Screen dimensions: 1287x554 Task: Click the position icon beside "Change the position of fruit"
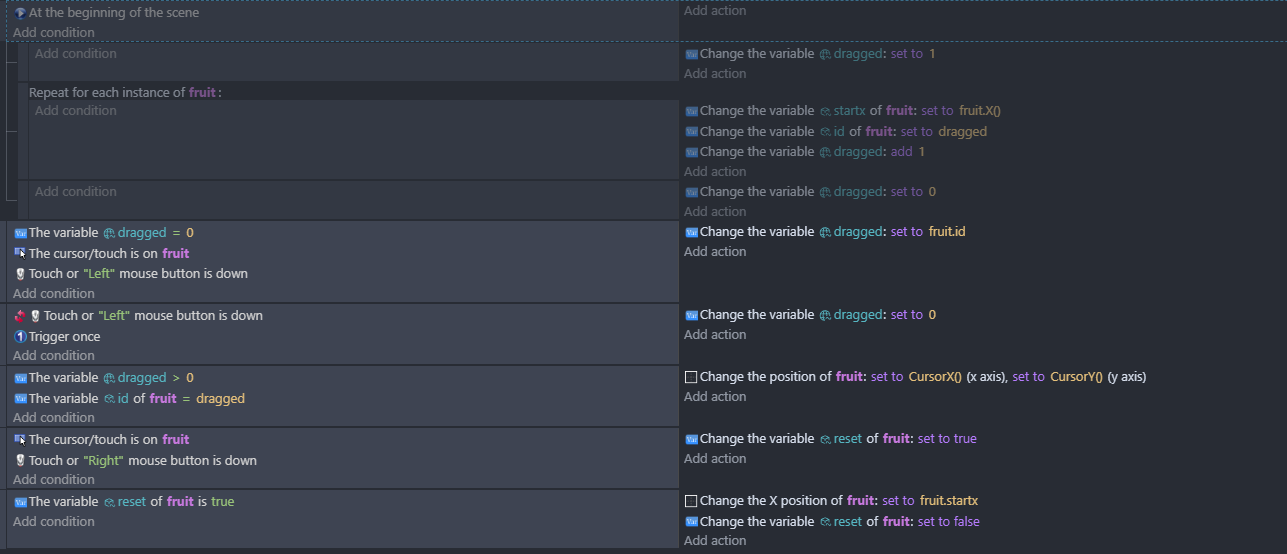point(691,378)
